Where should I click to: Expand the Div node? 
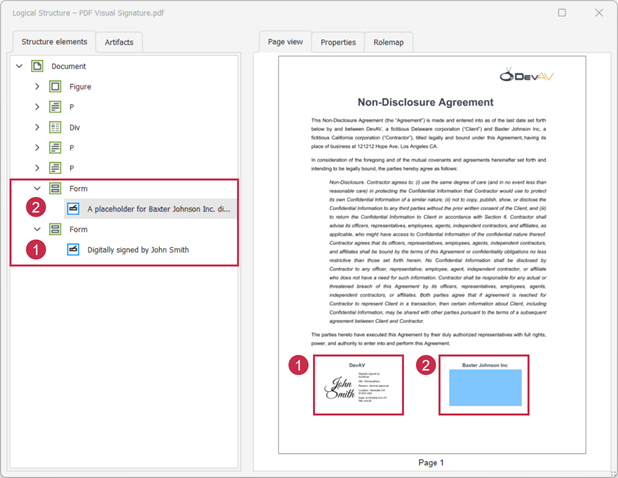point(37,127)
